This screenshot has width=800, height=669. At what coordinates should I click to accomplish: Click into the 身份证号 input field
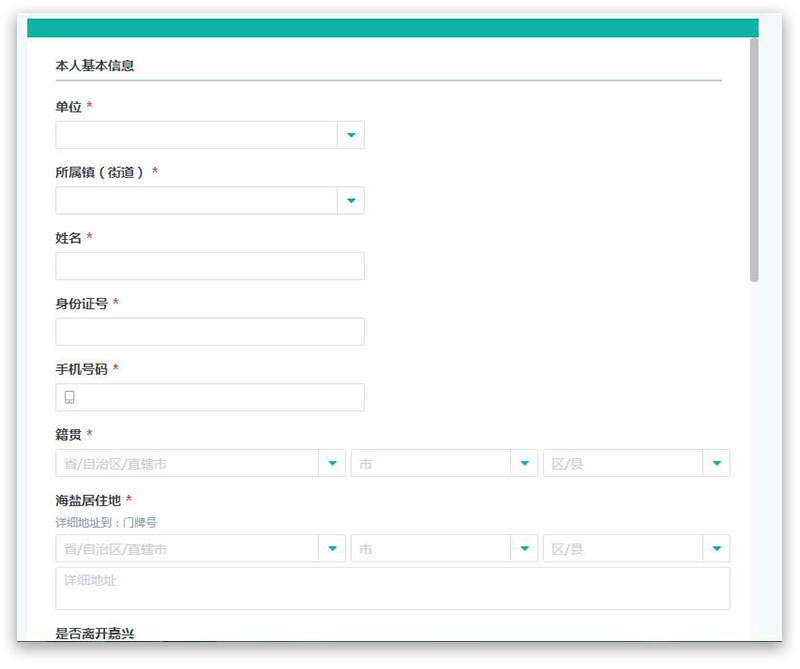coord(210,332)
